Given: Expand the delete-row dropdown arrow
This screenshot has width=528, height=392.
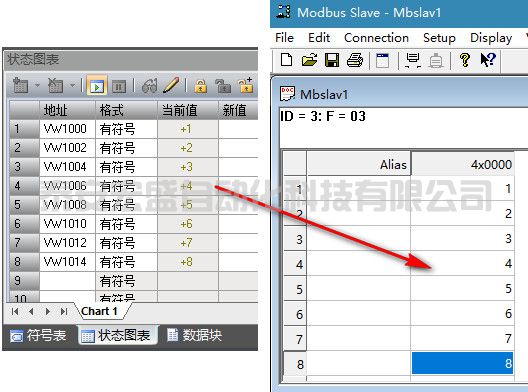Looking at the screenshot, I should tap(72, 85).
